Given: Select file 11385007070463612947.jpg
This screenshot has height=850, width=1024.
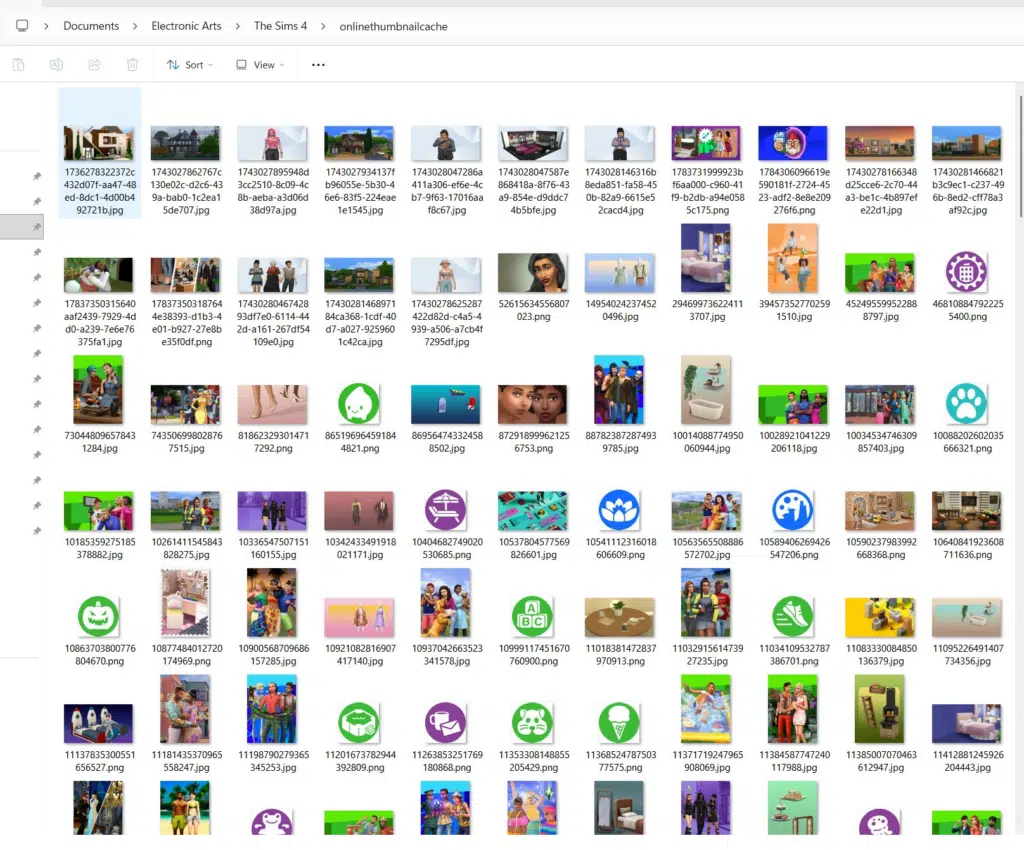Looking at the screenshot, I should 880,723.
